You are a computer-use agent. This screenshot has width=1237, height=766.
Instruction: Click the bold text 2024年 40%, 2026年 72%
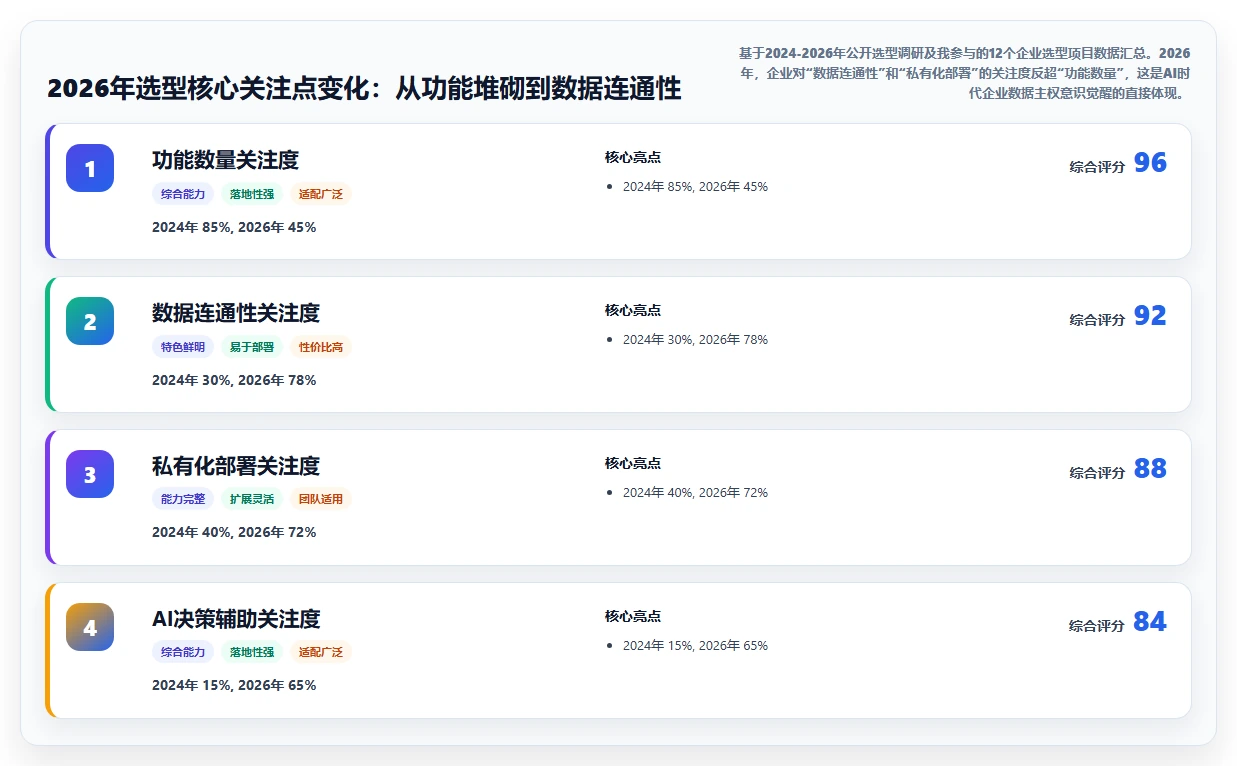click(234, 532)
